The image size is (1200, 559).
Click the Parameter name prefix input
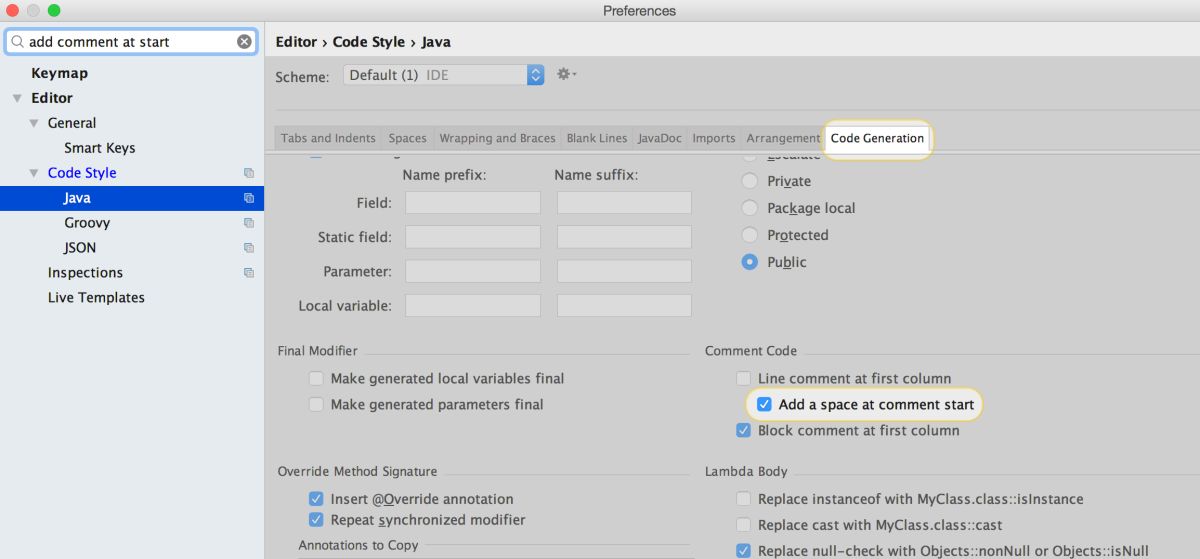point(473,271)
